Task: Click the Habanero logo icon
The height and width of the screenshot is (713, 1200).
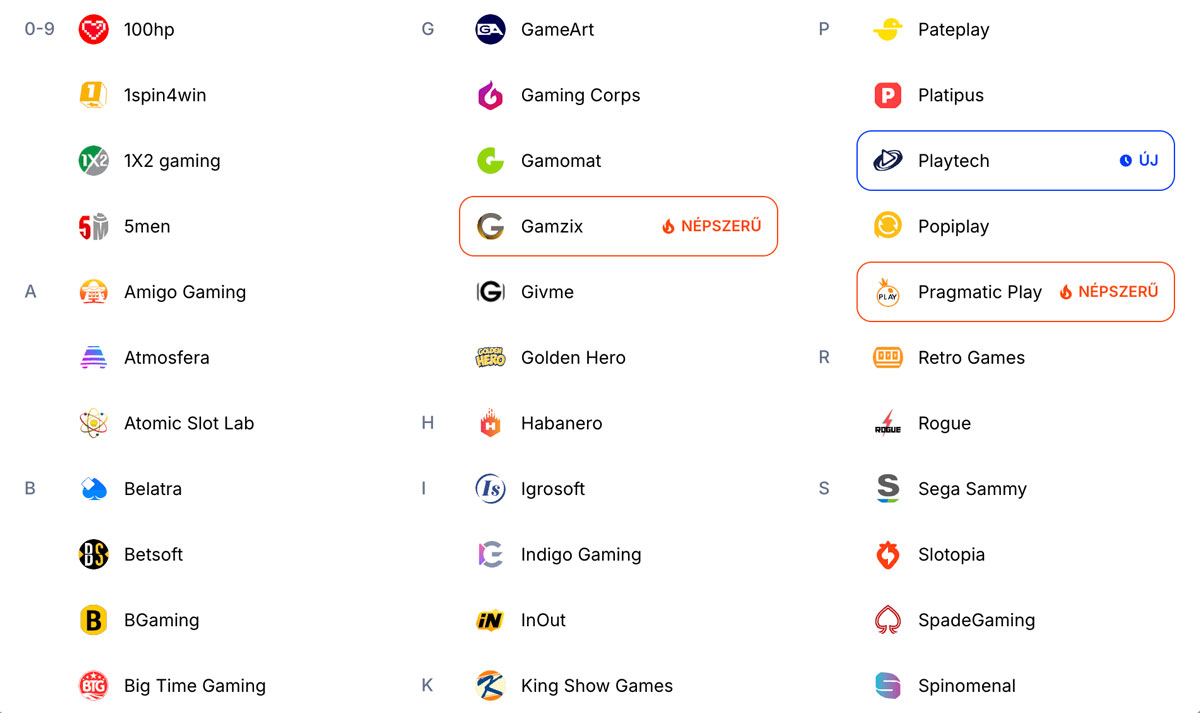Action: [490, 424]
